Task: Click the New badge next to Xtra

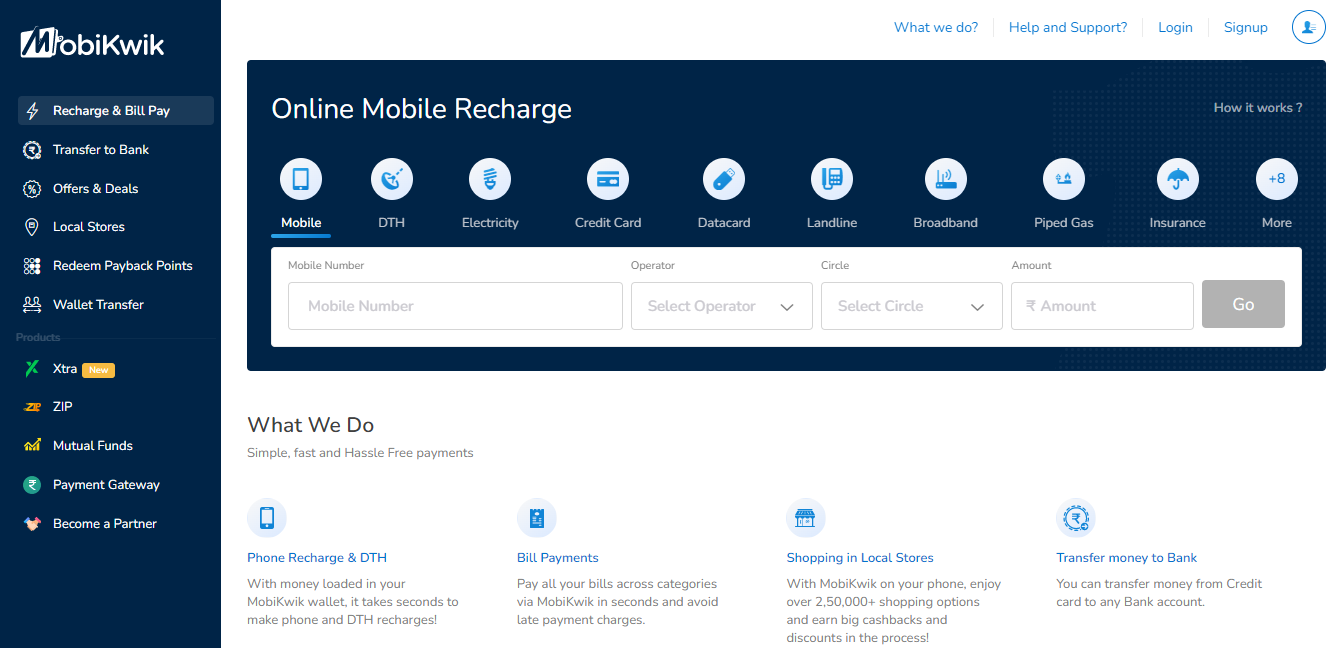Action: (98, 370)
